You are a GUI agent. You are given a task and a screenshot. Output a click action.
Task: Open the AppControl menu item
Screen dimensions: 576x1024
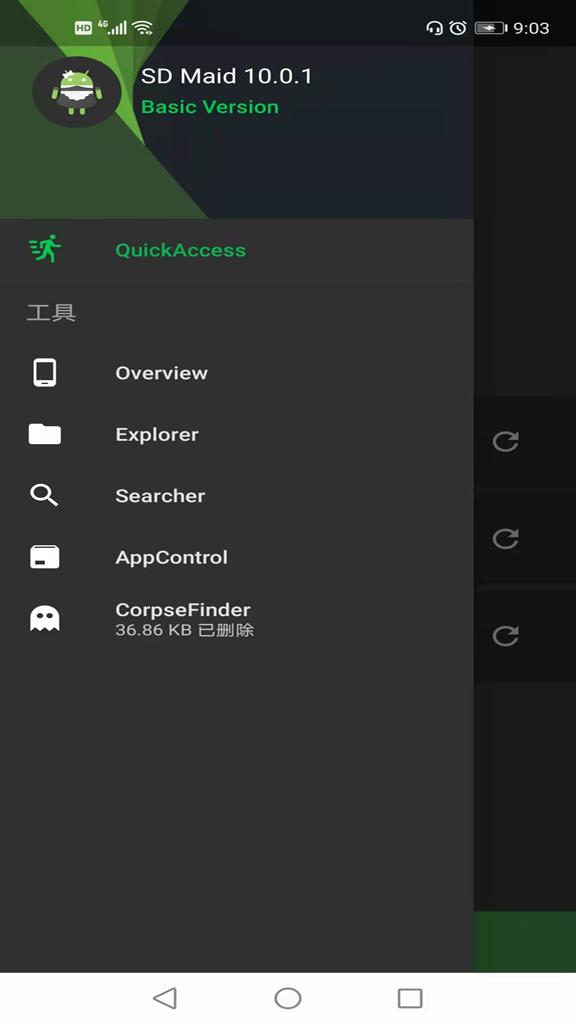point(236,557)
